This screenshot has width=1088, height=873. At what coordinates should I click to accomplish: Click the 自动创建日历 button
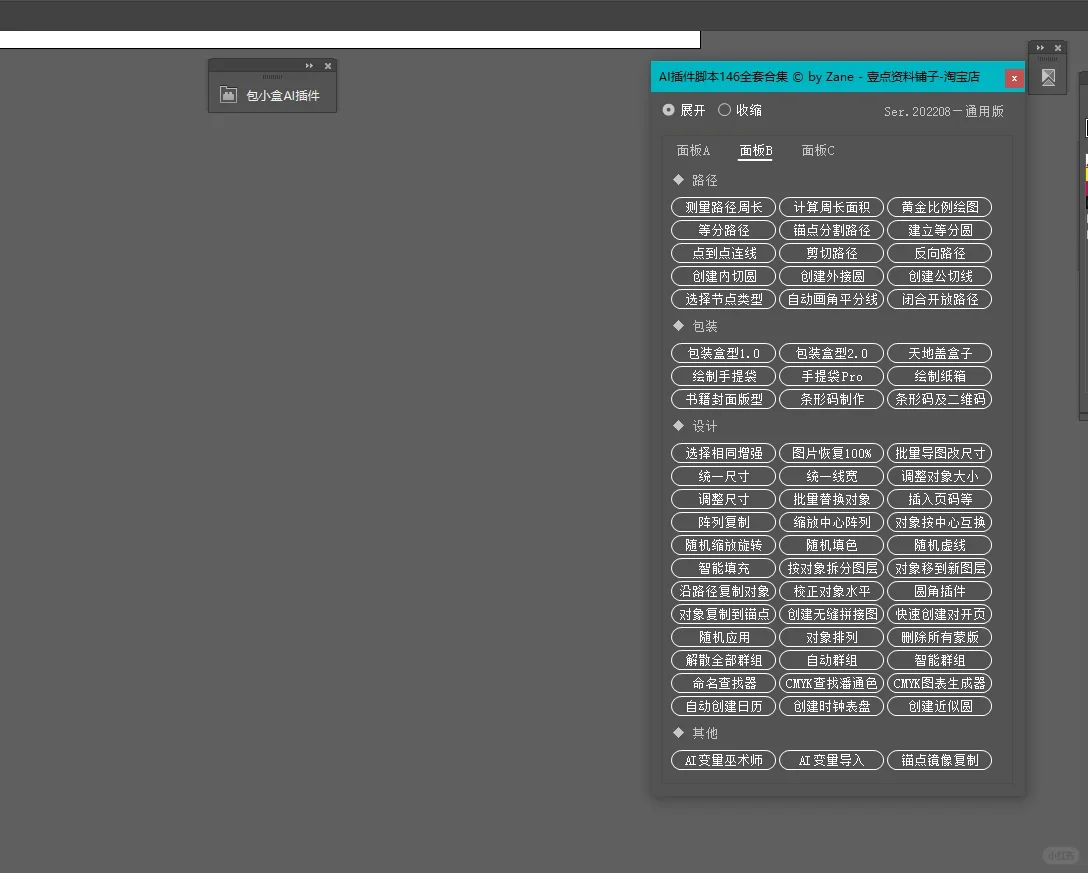pyautogui.click(x=724, y=704)
